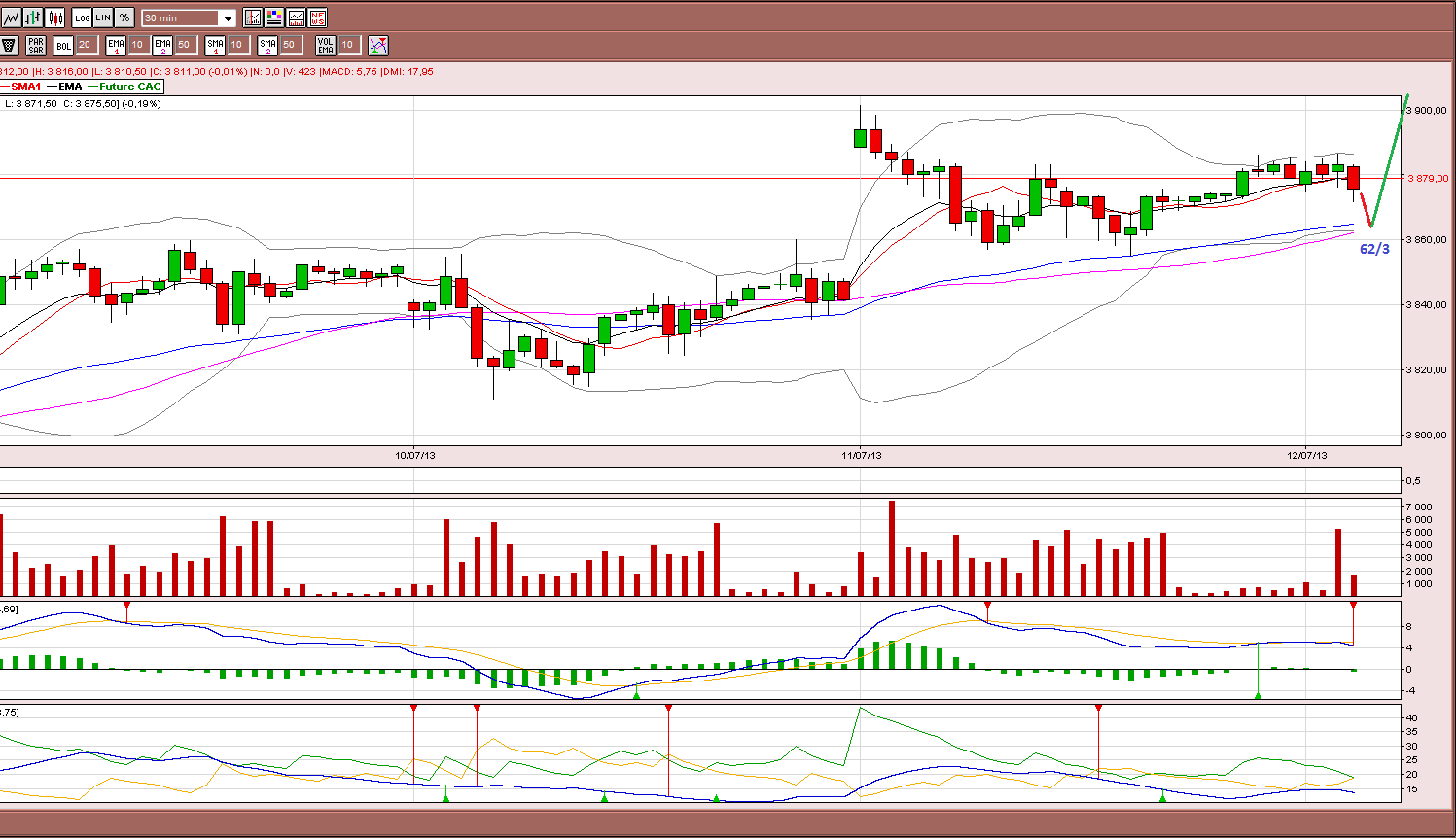Click the 10/07/13 date label

coord(415,455)
